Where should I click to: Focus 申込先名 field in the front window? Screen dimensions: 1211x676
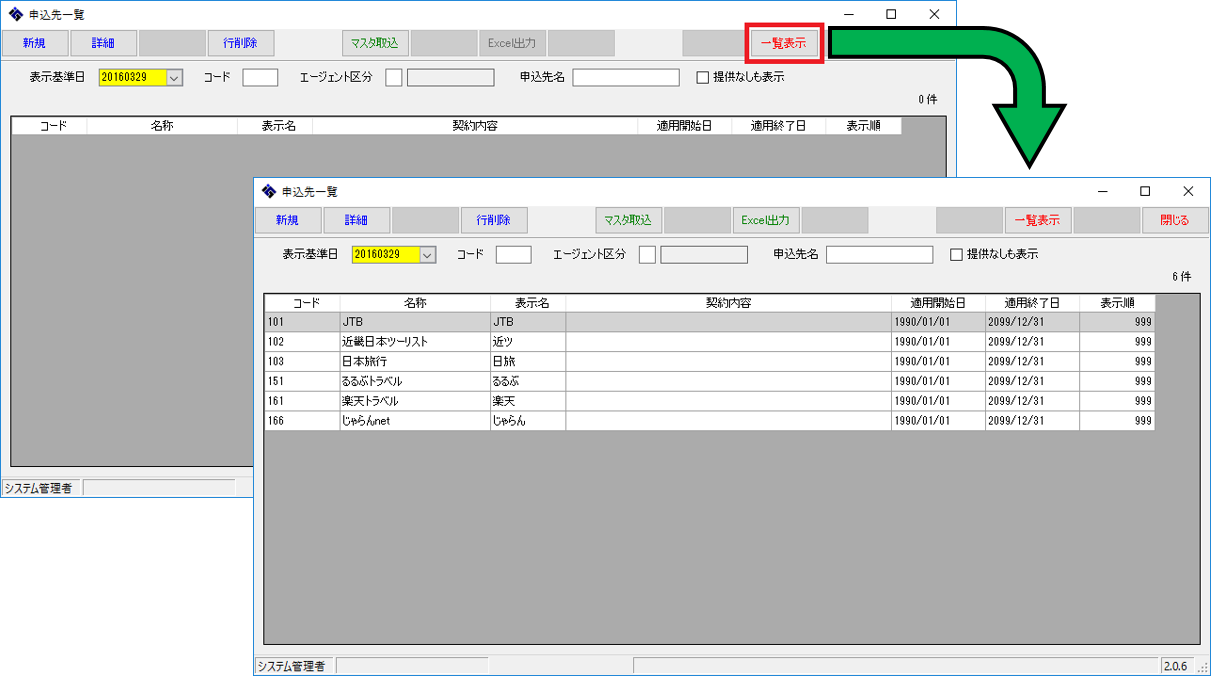click(880, 255)
